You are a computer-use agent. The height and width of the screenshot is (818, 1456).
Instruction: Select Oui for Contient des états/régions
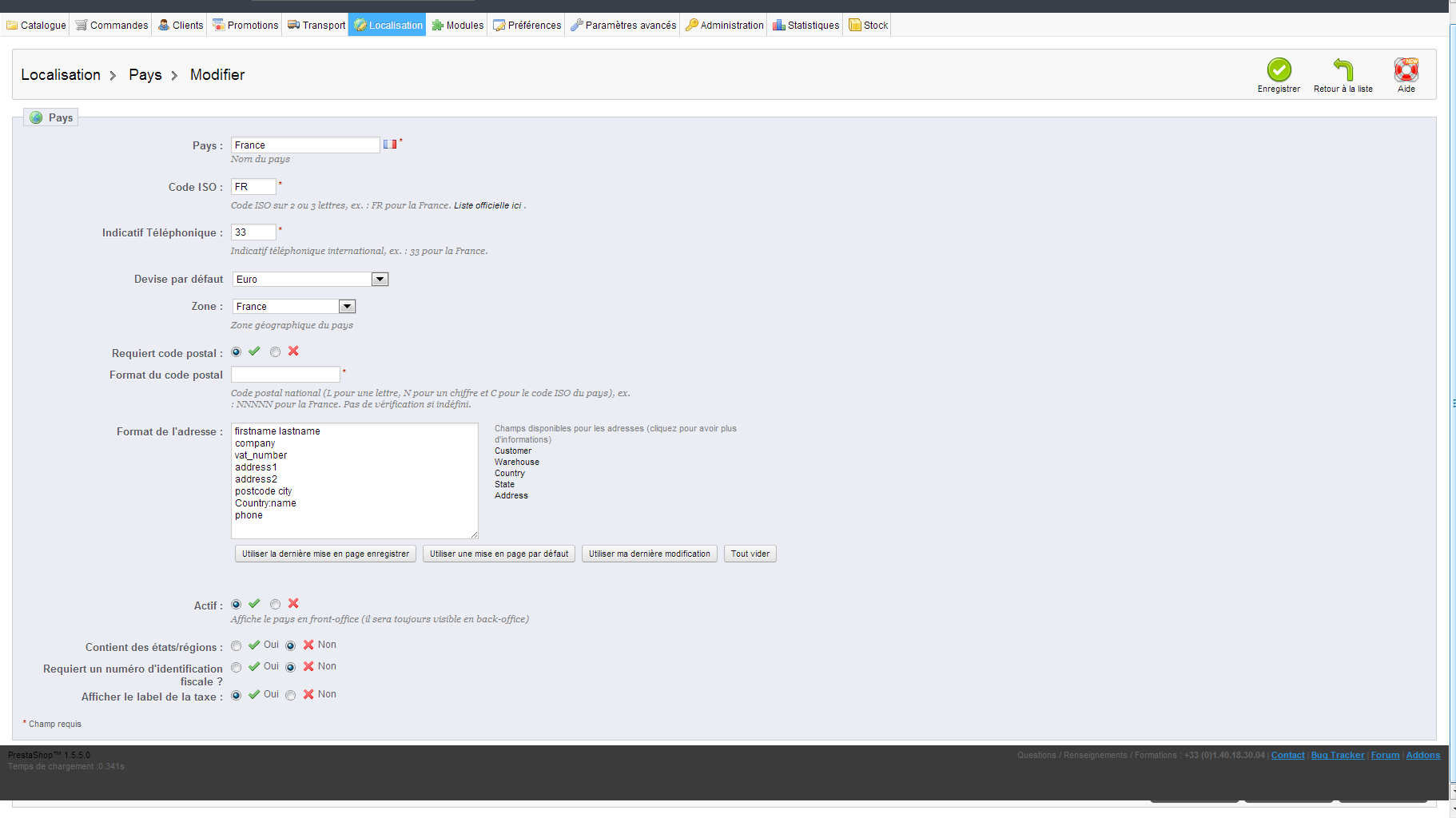(236, 645)
